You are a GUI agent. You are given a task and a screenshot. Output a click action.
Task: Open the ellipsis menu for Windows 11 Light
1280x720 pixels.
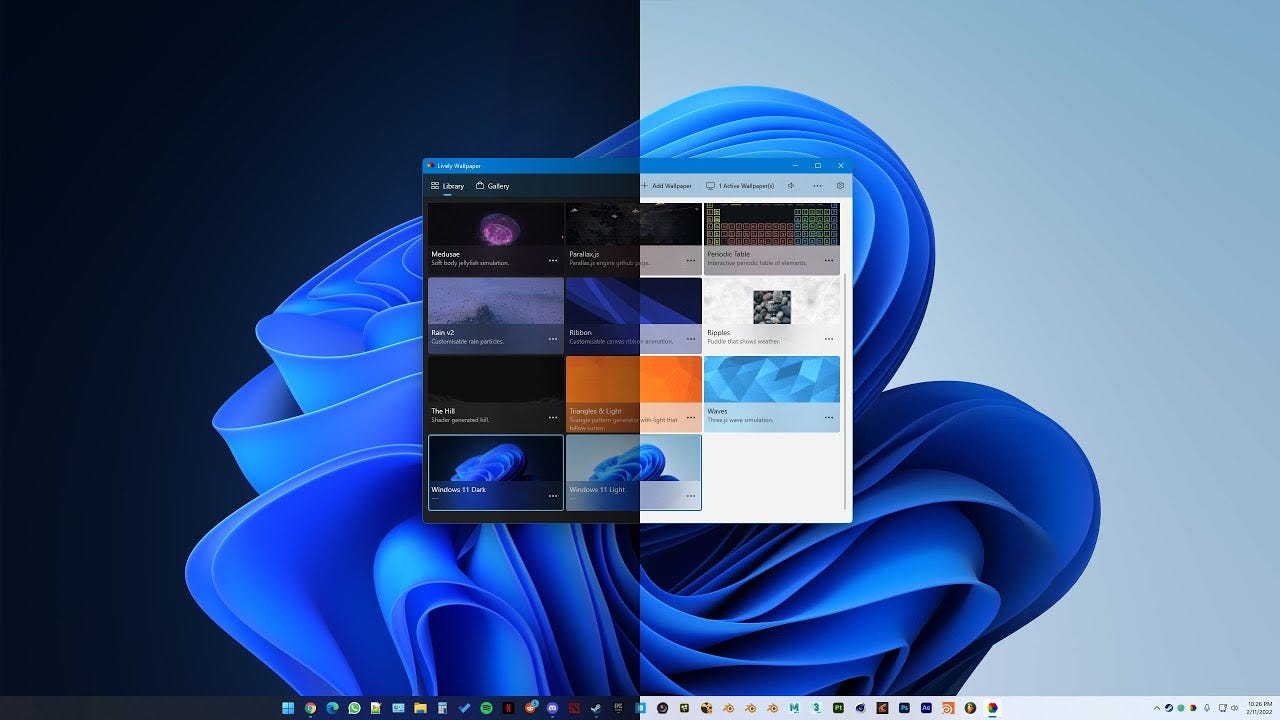(x=691, y=496)
